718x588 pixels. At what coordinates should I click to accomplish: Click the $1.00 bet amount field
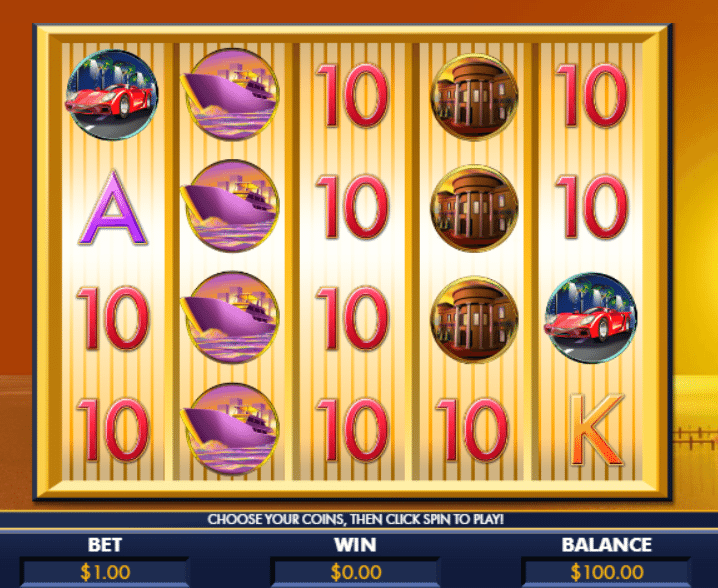(x=105, y=572)
